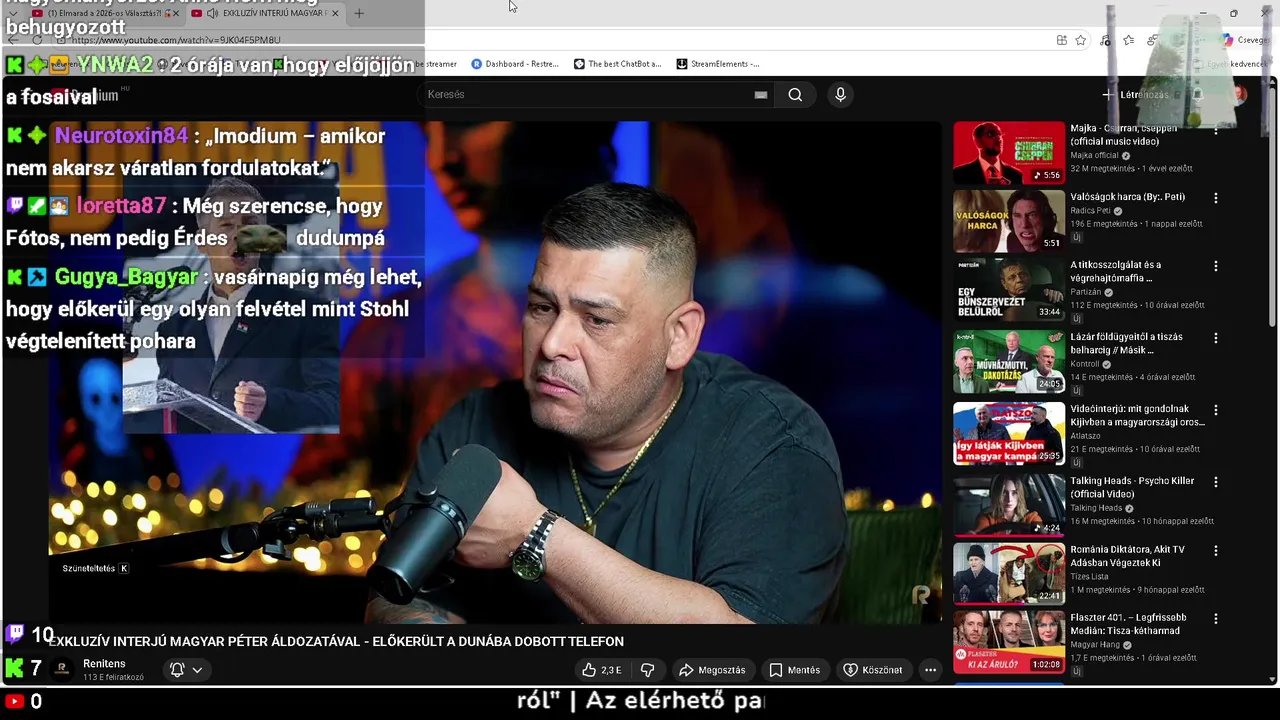Save the video with Mentés
The height and width of the screenshot is (720, 1280).
(795, 670)
